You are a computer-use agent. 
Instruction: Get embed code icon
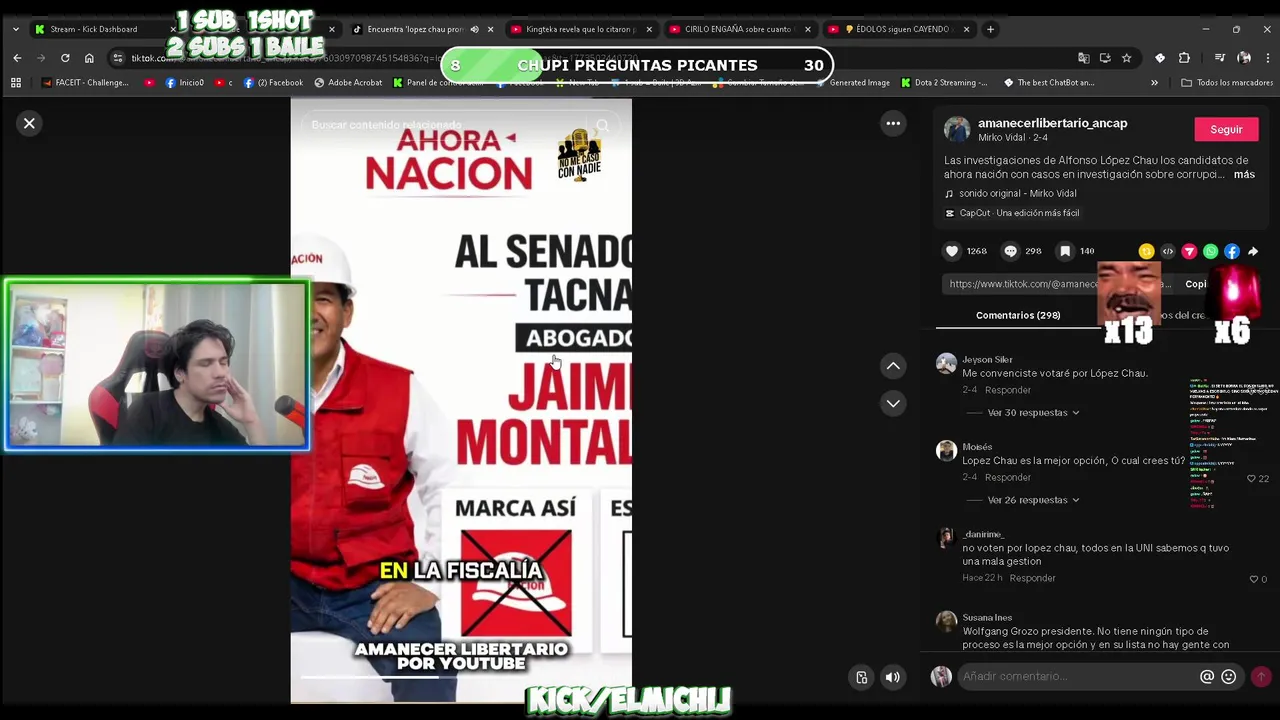(x=1168, y=251)
